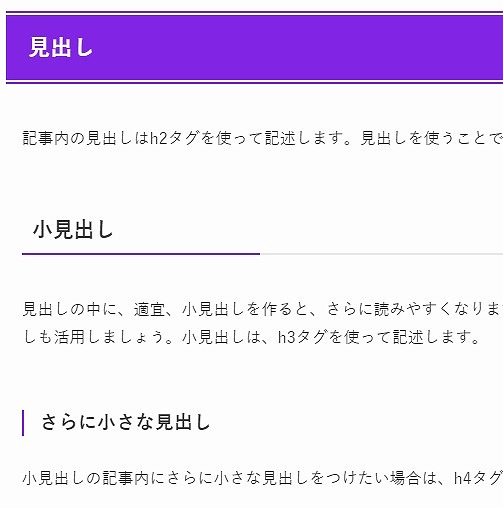This screenshot has height=508, width=503.
Task: Click the paragraph starting 小見出しの記事内に
Action: click(263, 478)
